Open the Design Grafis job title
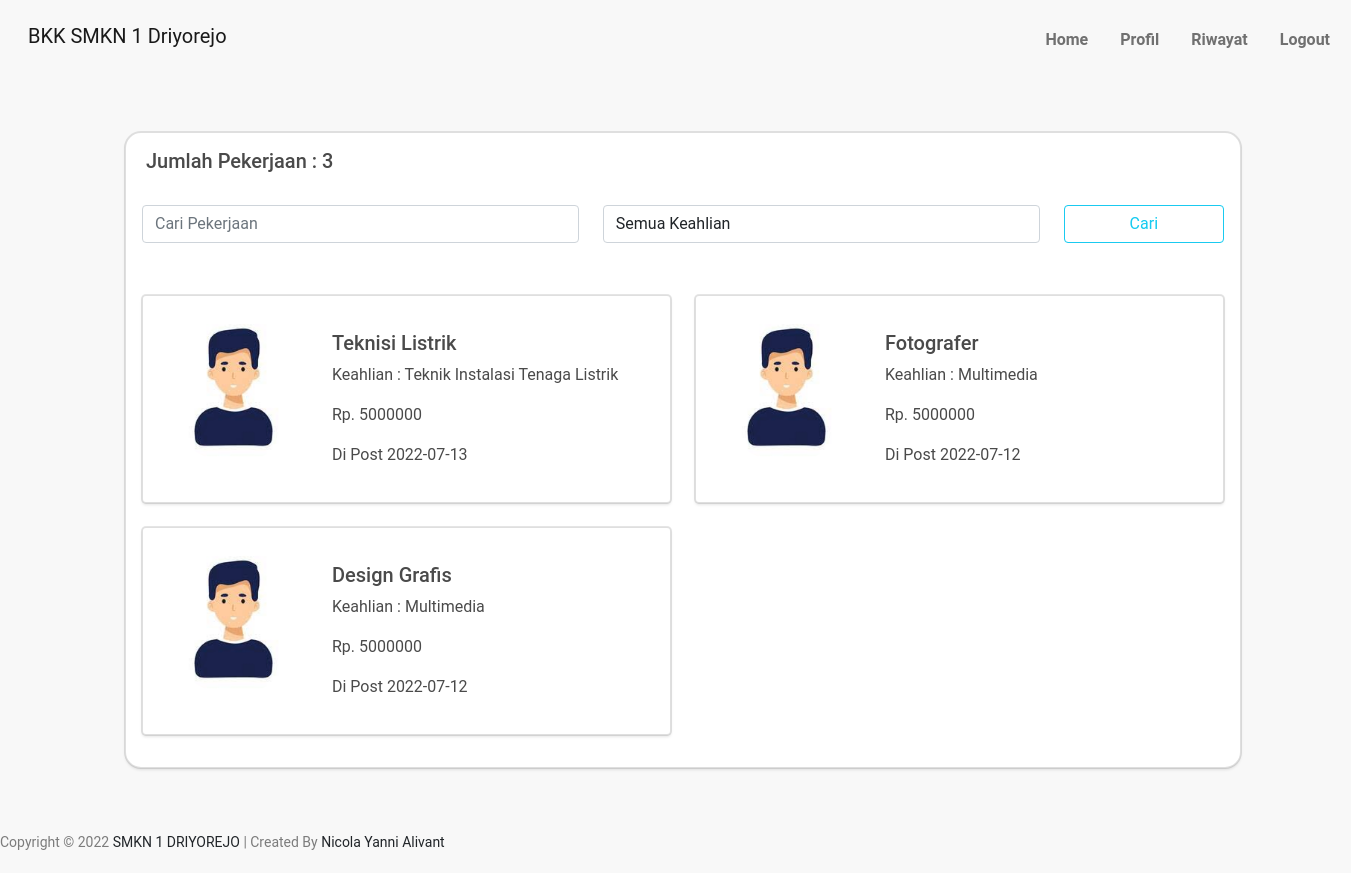The image size is (1351, 873). 391,575
